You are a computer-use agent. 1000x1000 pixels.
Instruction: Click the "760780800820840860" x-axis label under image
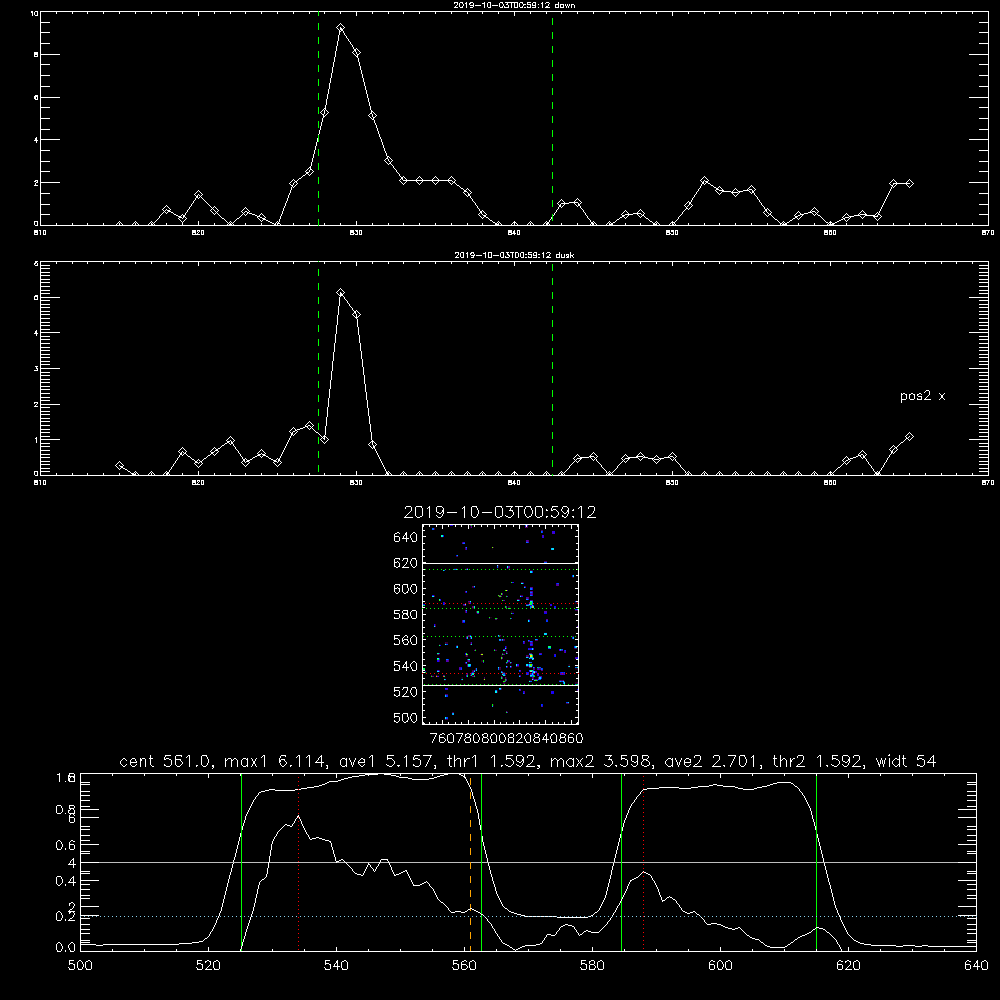point(506,738)
